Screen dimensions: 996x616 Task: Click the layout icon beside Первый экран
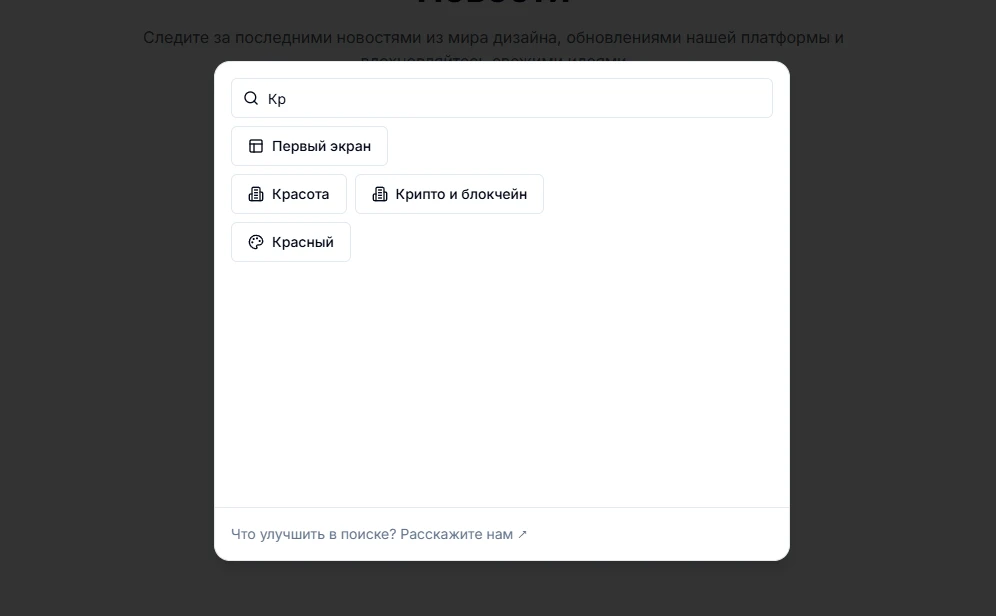tap(256, 146)
